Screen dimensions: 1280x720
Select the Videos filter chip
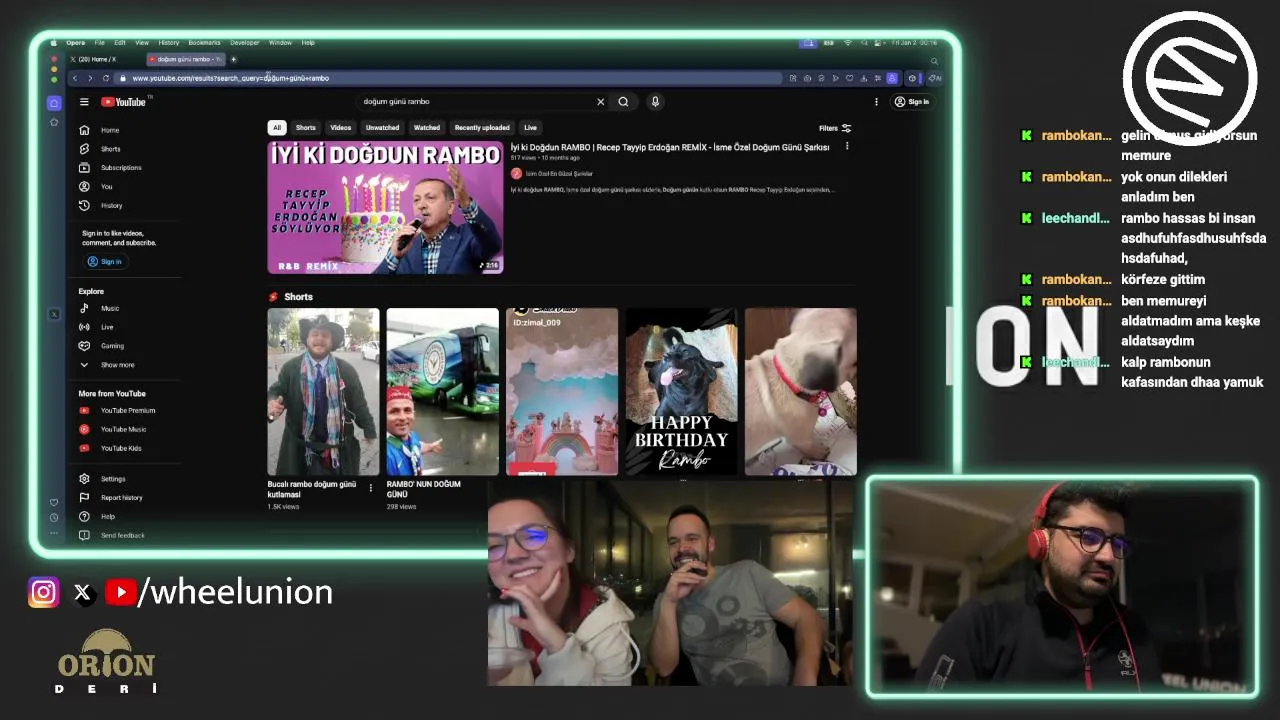coord(341,128)
